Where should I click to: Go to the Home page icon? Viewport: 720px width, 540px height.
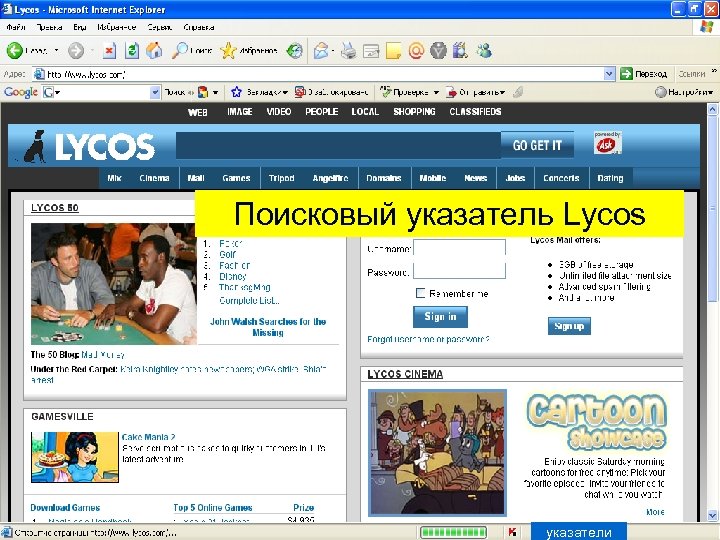[x=154, y=51]
